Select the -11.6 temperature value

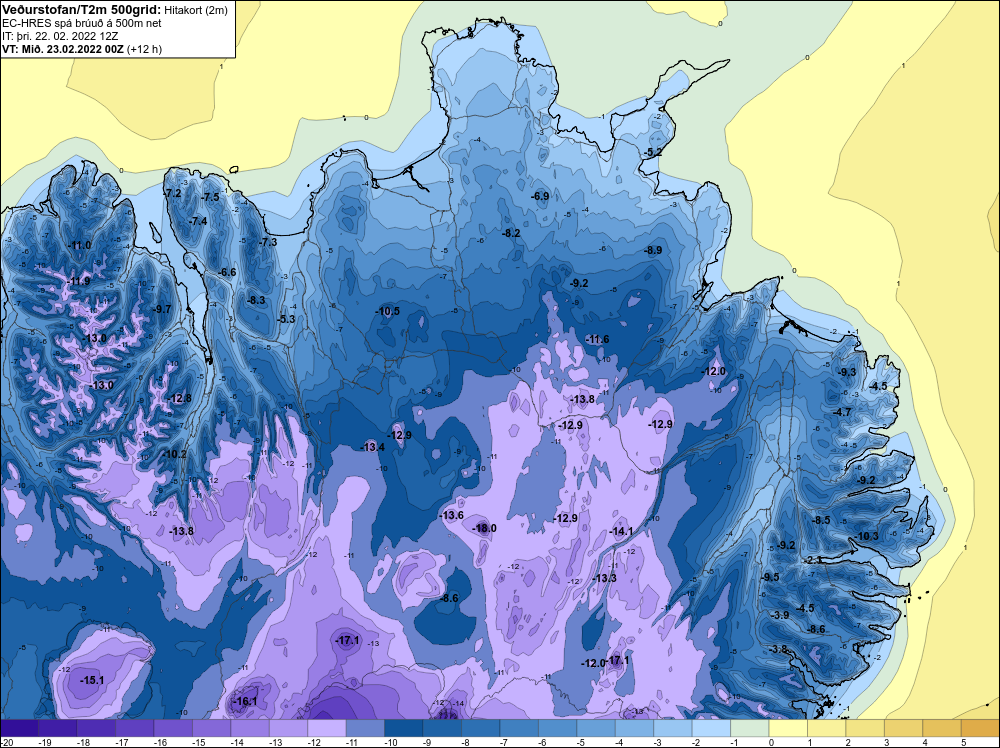(597, 339)
